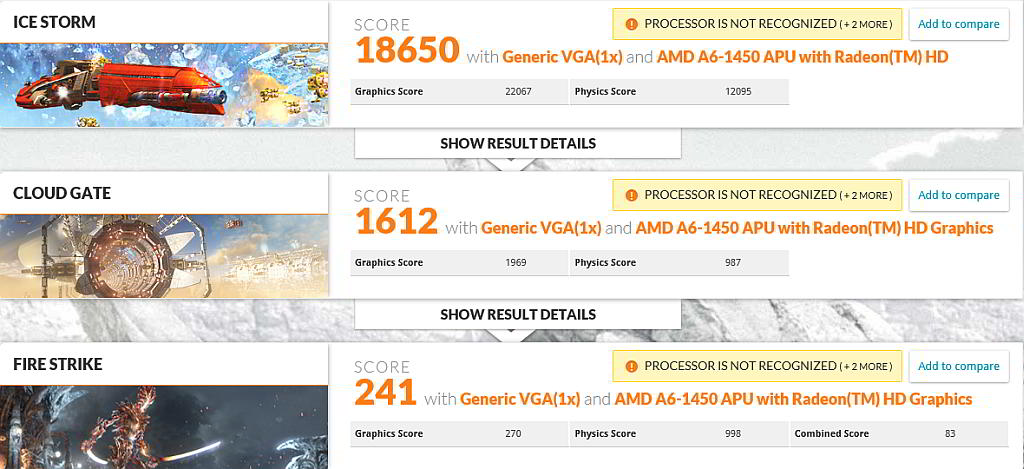
Task: Add Ice Storm result to compare
Action: click(x=958, y=24)
